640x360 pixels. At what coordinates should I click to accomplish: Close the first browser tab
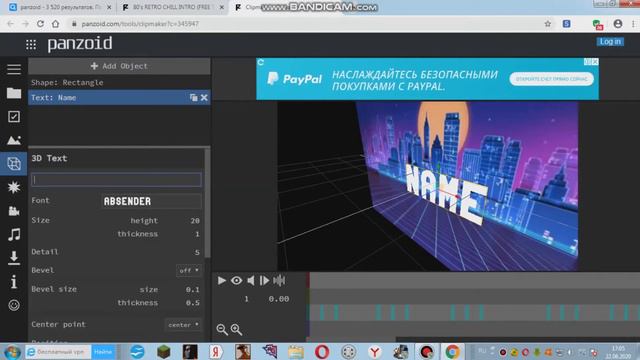(109, 7)
